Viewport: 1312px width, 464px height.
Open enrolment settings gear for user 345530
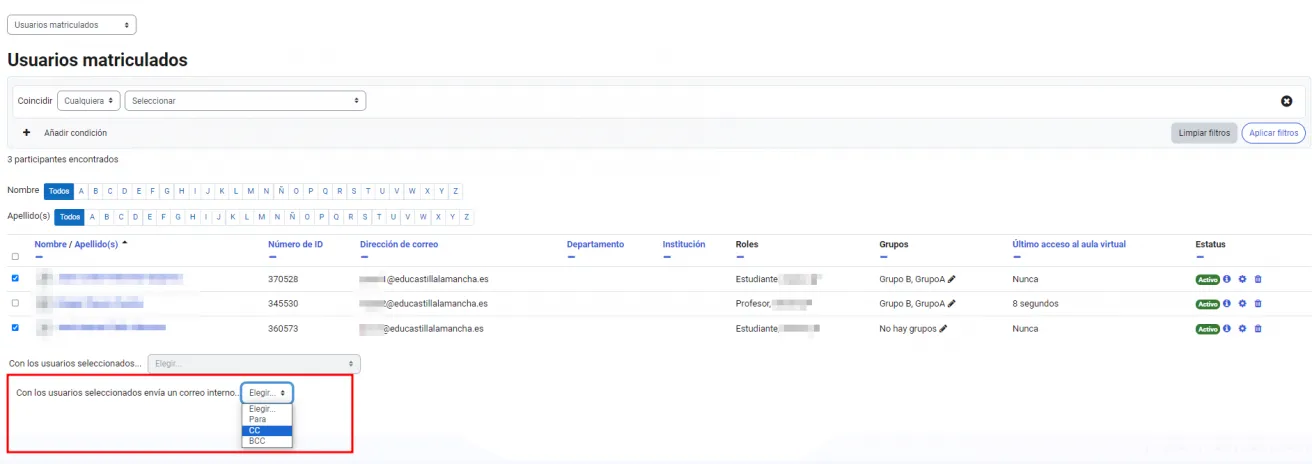tap(1243, 304)
